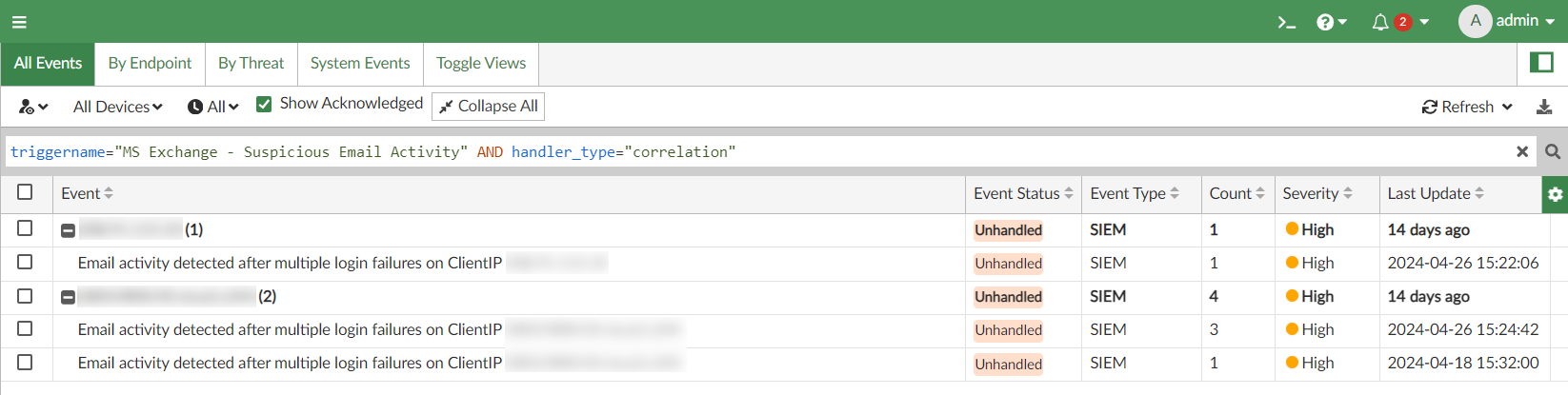Click the download export icon
The height and width of the screenshot is (395, 1568).
coord(1544,107)
